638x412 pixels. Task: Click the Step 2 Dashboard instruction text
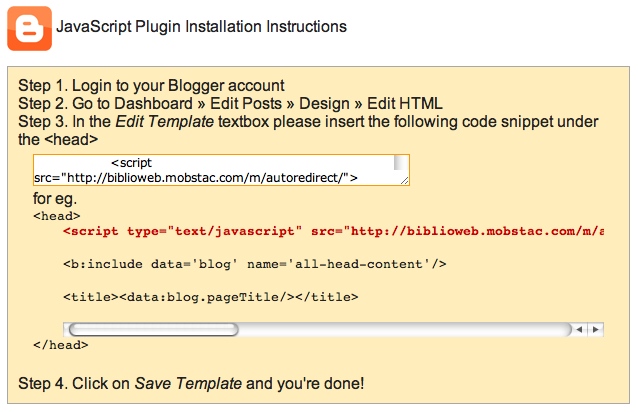coord(230,103)
